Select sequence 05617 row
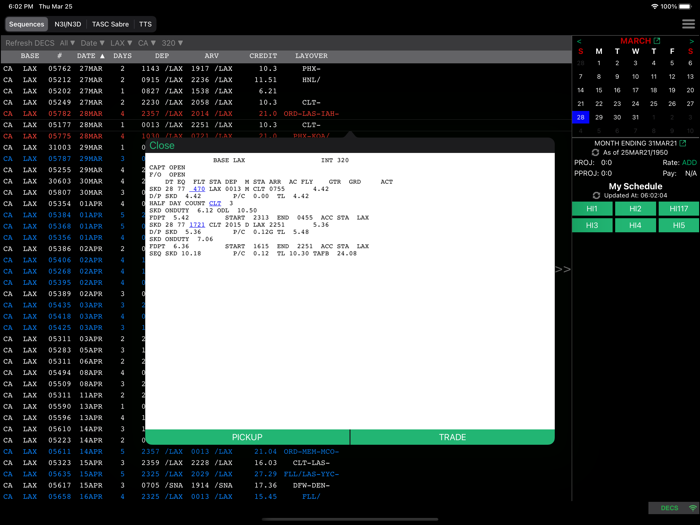The width and height of the screenshot is (700, 525). coord(286,485)
